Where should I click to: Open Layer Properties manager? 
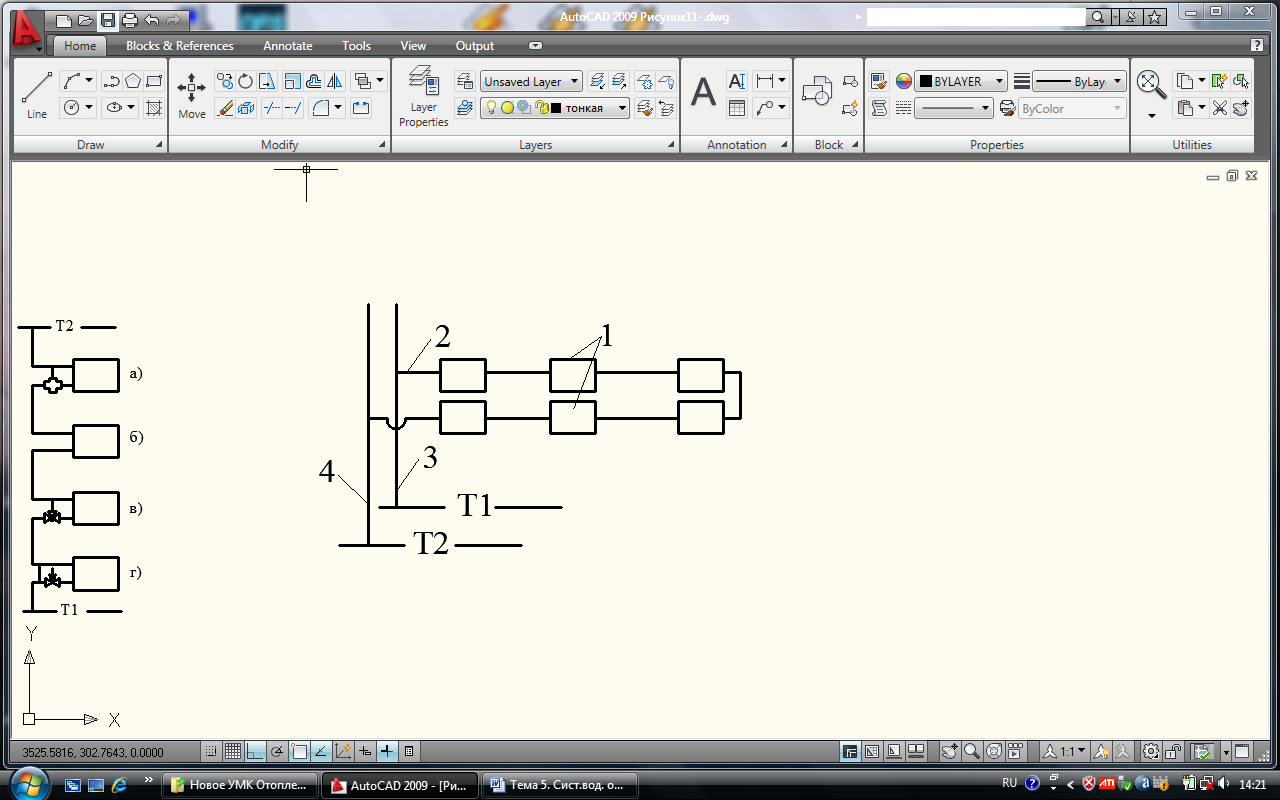pos(424,96)
